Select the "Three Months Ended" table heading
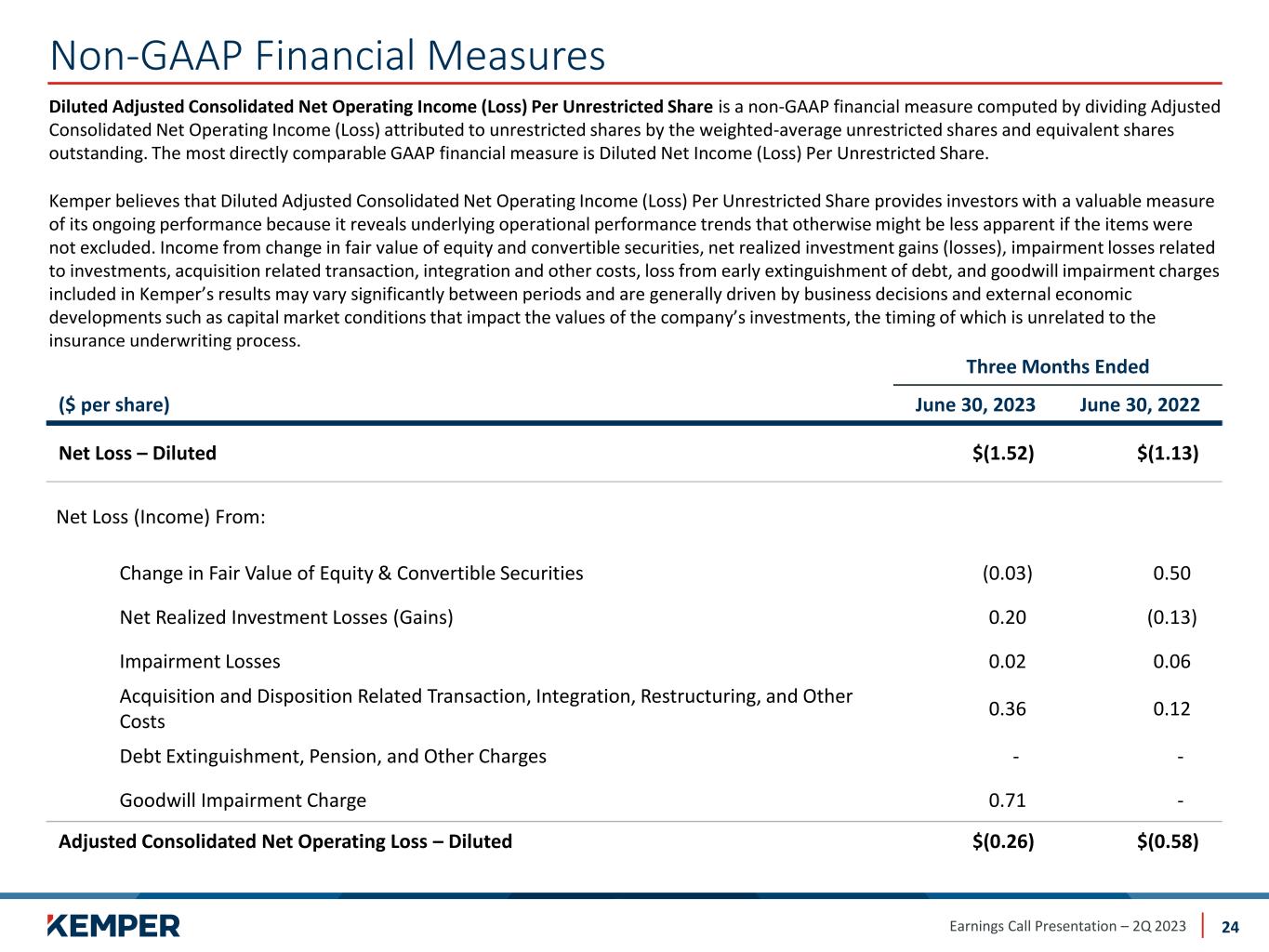The image size is (1269, 952). click(1057, 366)
